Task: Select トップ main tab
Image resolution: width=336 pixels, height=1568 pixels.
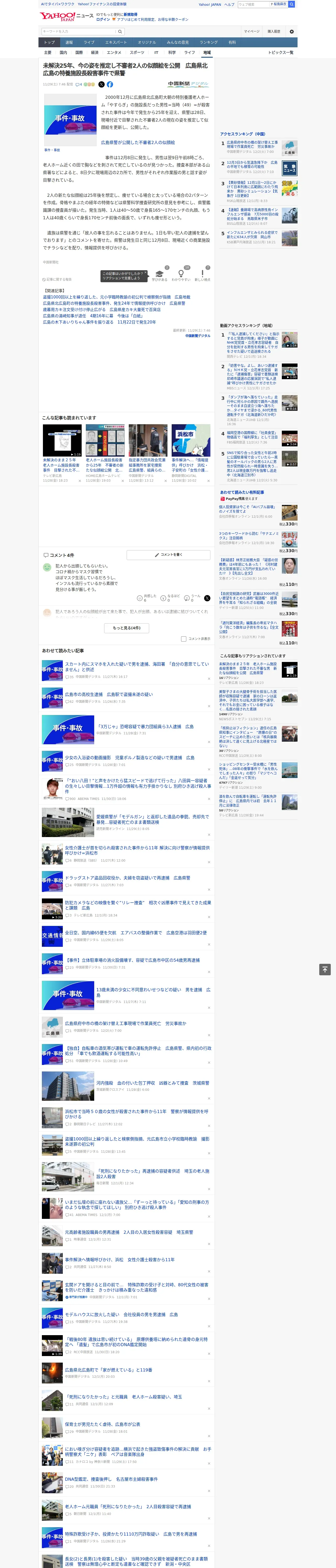Action: 49,43
